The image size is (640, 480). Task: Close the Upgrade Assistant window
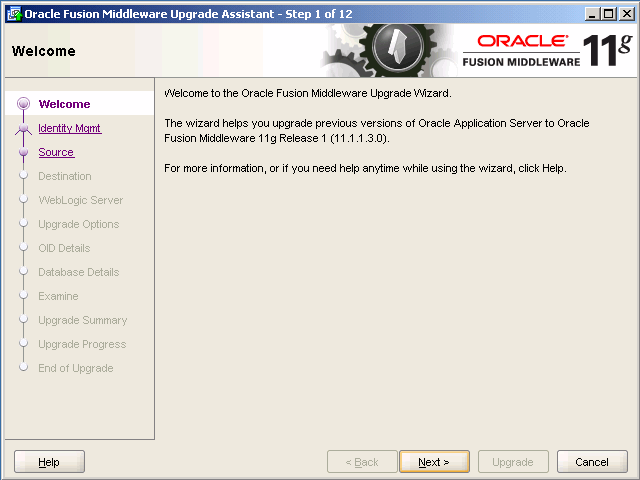[x=627, y=14]
